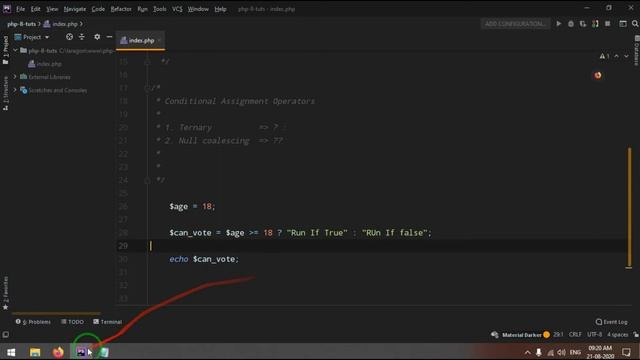Screen dimensions: 640x360
Task: Open File Explorer from the taskbar
Action: [x=35, y=352]
